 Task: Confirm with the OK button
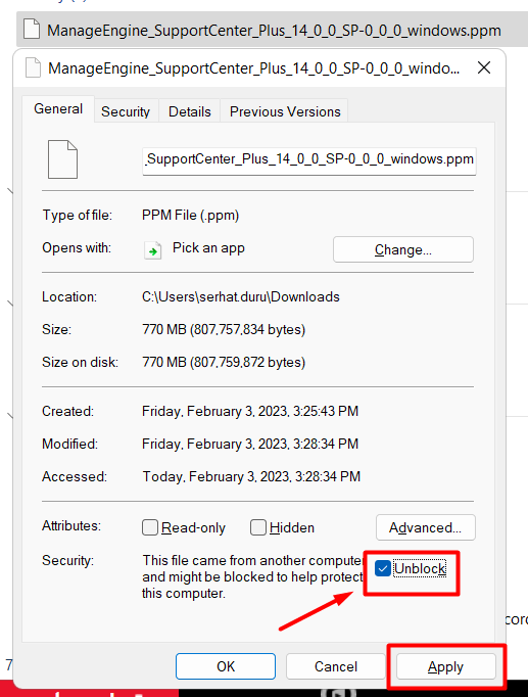226,666
